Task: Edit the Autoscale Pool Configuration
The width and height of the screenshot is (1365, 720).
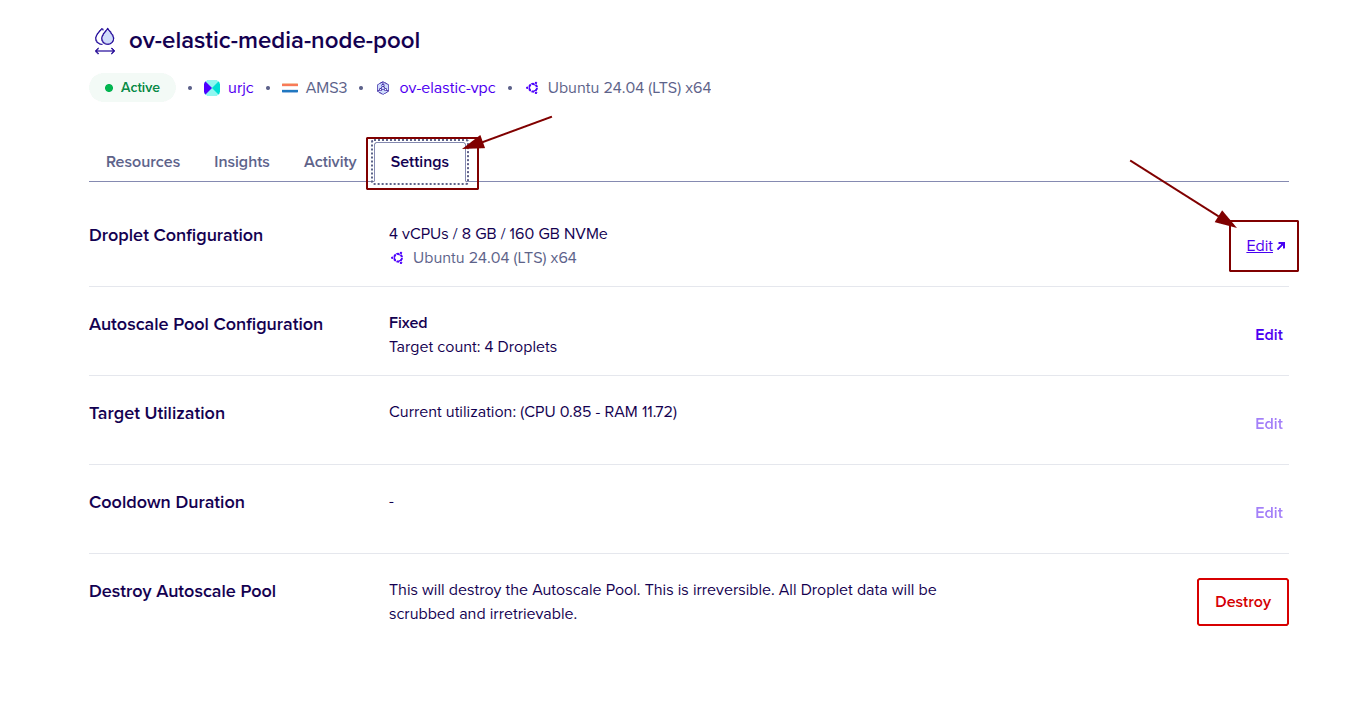Action: [1268, 334]
